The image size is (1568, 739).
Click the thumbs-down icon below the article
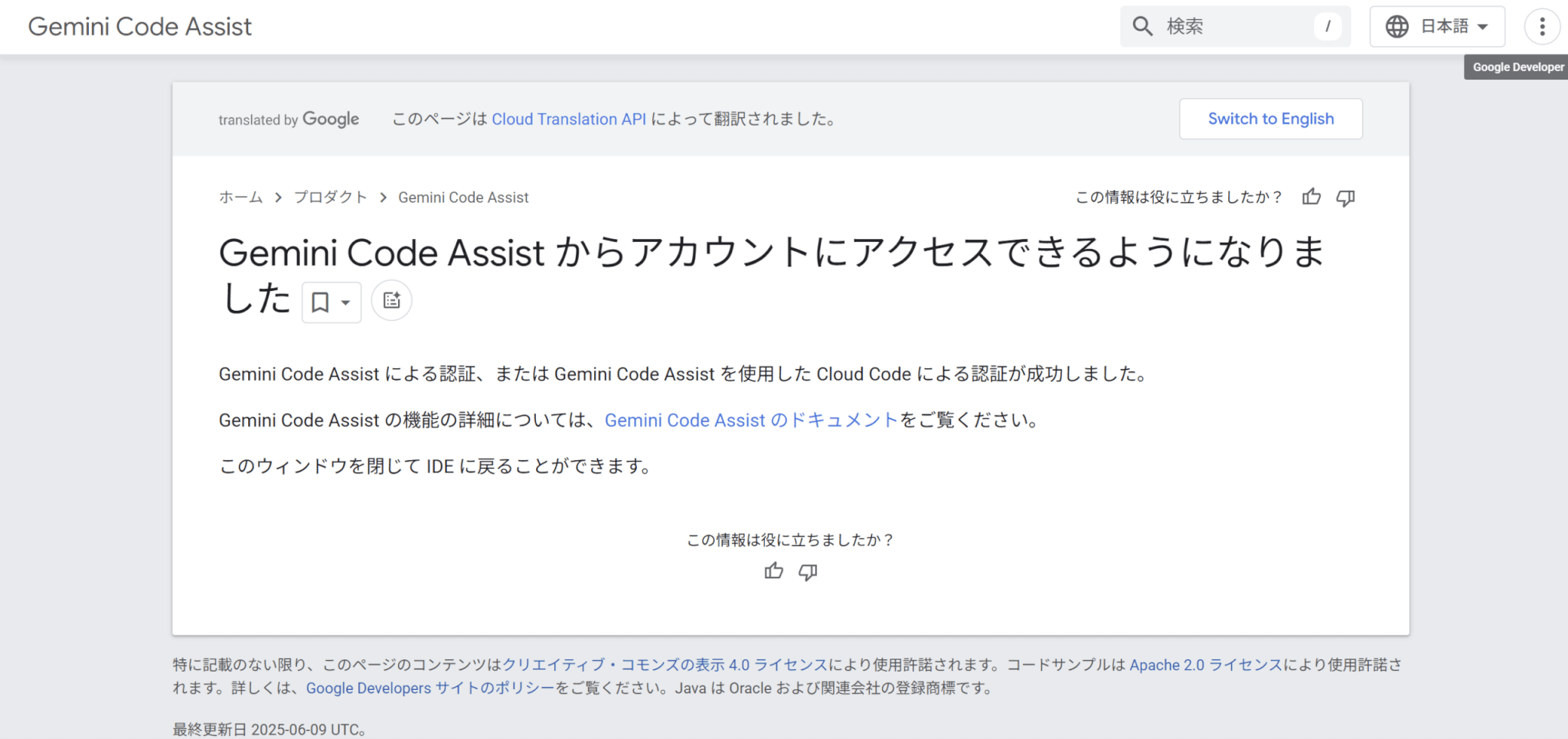point(808,572)
